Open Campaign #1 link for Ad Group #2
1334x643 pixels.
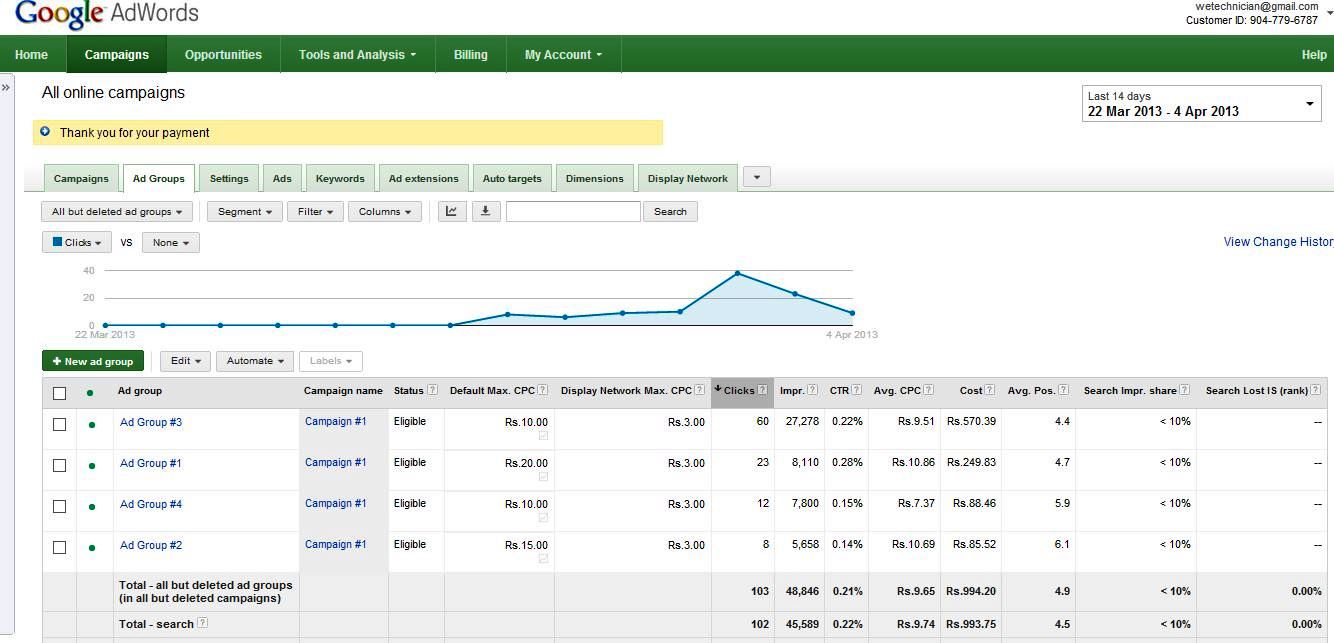click(336, 544)
